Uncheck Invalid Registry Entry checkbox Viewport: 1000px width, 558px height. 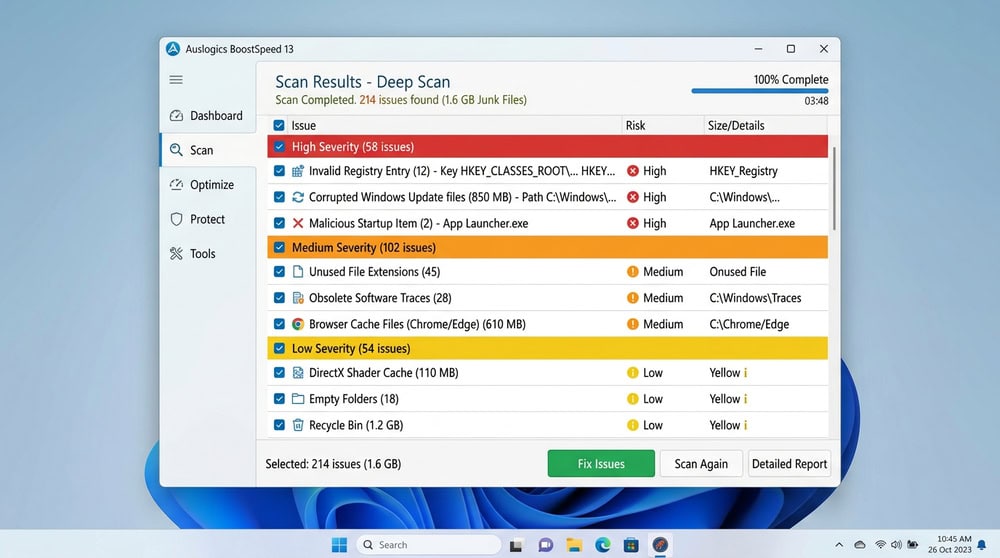[279, 171]
